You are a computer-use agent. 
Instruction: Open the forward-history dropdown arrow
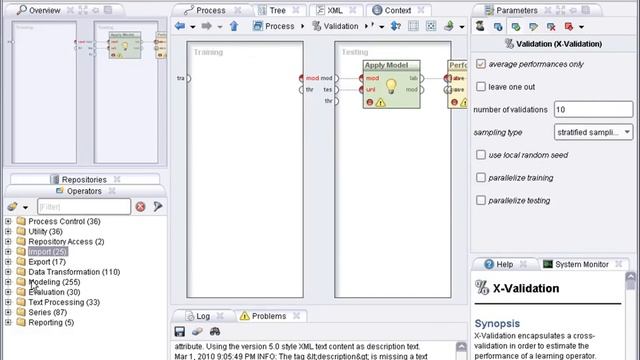(220, 27)
